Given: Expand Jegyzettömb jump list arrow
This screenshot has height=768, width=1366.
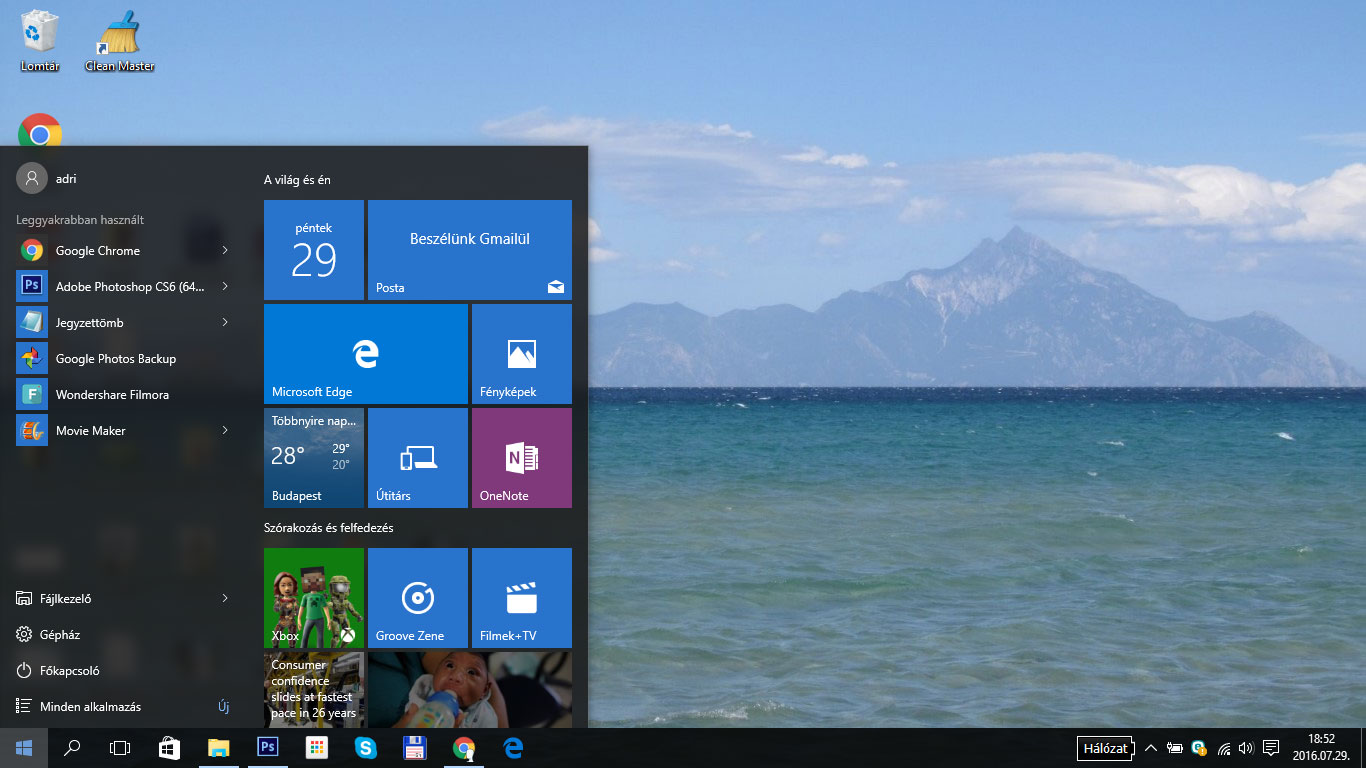Looking at the screenshot, I should 225,322.
